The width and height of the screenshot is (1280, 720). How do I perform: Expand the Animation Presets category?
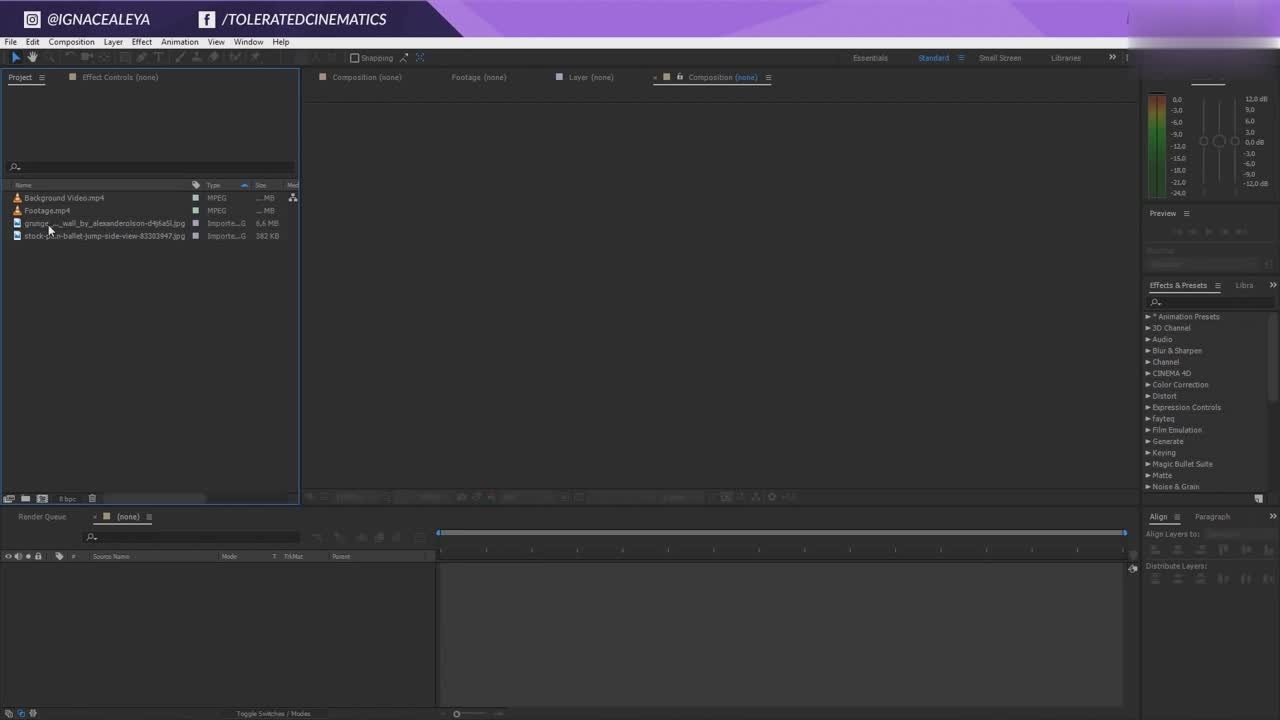click(1148, 317)
